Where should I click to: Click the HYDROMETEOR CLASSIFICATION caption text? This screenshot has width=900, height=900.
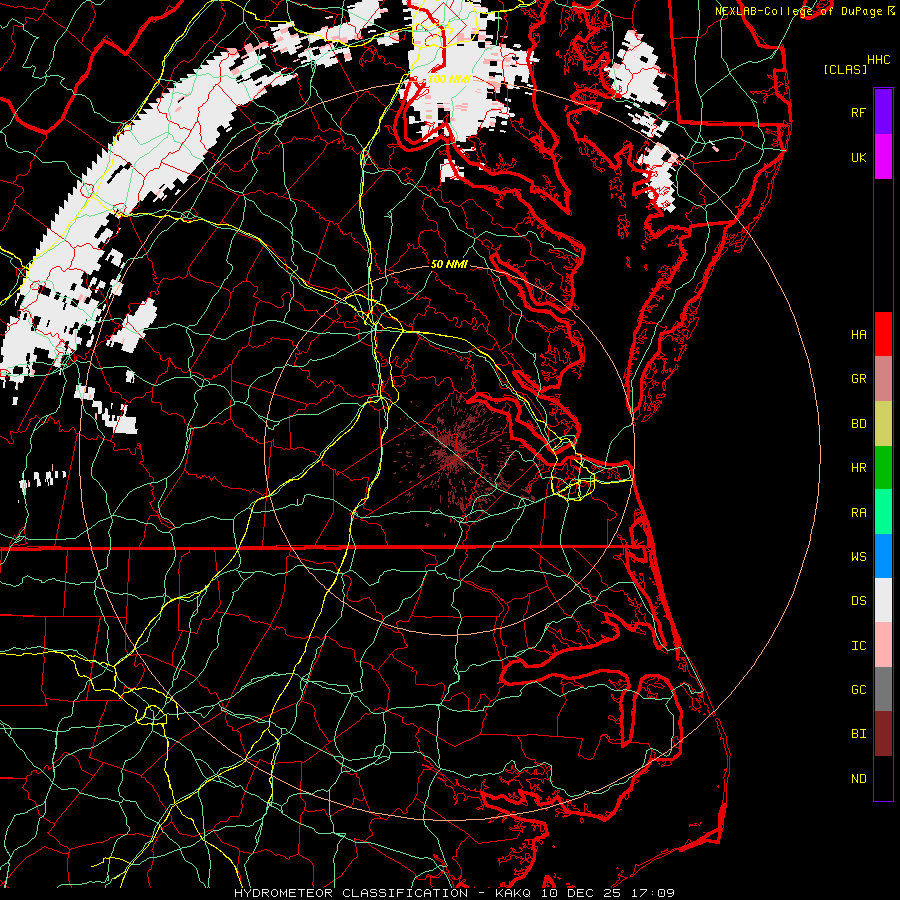point(351,893)
